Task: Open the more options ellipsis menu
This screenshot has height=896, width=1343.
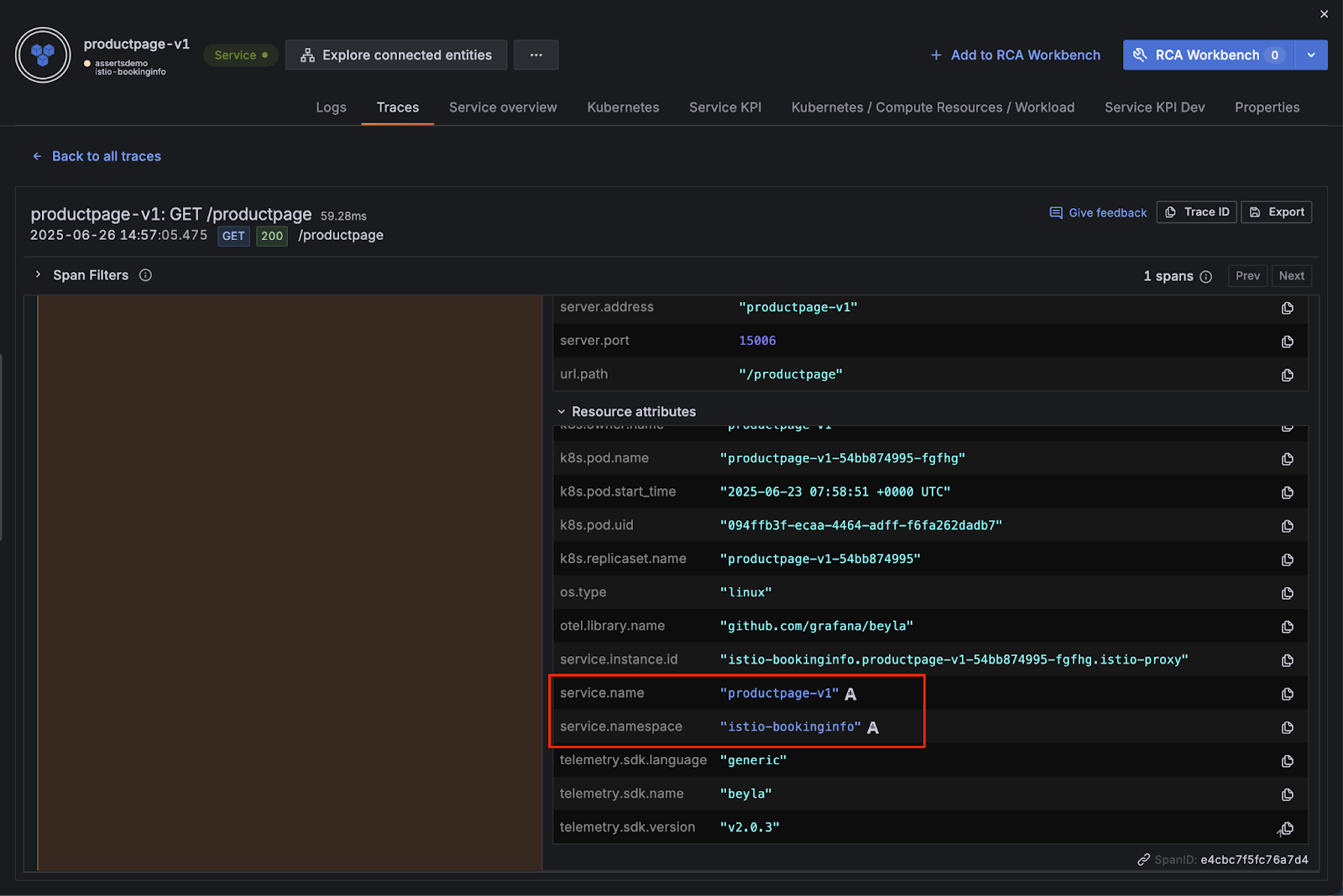Action: pyautogui.click(x=536, y=55)
